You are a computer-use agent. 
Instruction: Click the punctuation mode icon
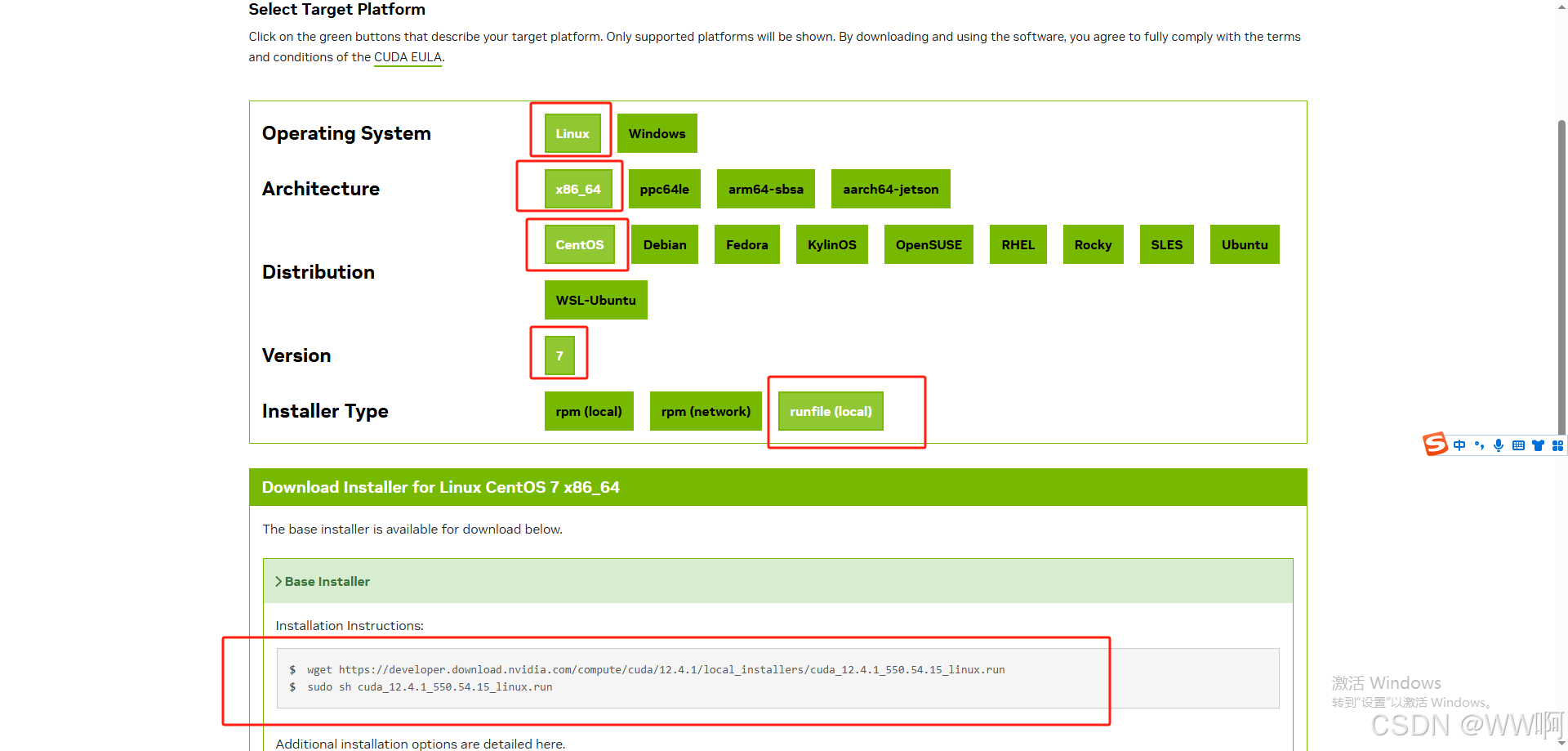click(1480, 445)
